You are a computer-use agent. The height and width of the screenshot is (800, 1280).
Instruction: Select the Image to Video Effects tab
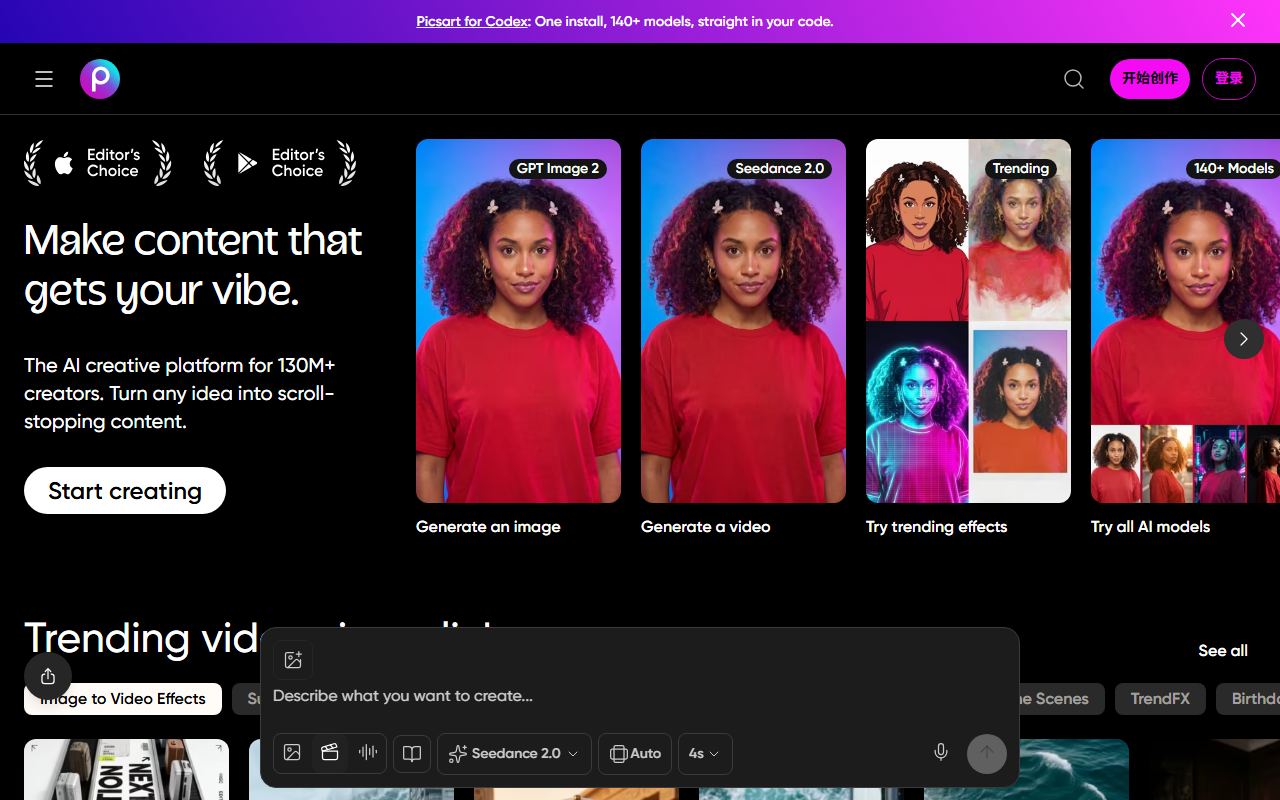tap(122, 699)
